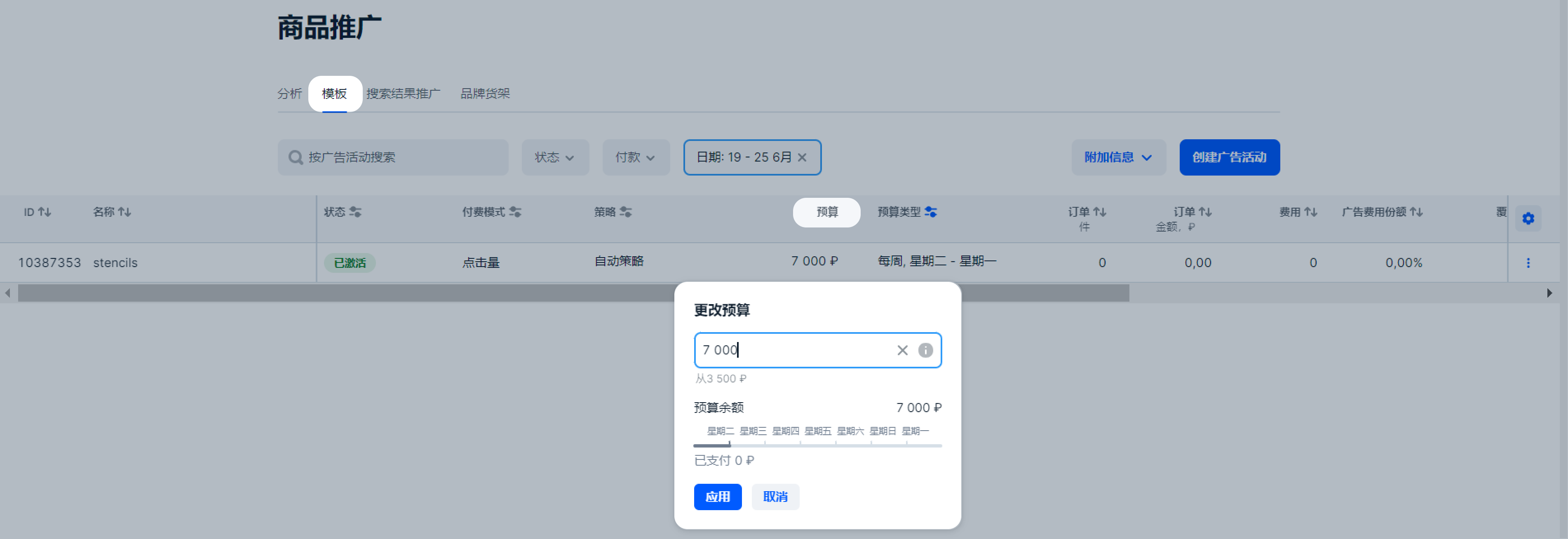Sort the table by 名称 column

[x=124, y=212]
